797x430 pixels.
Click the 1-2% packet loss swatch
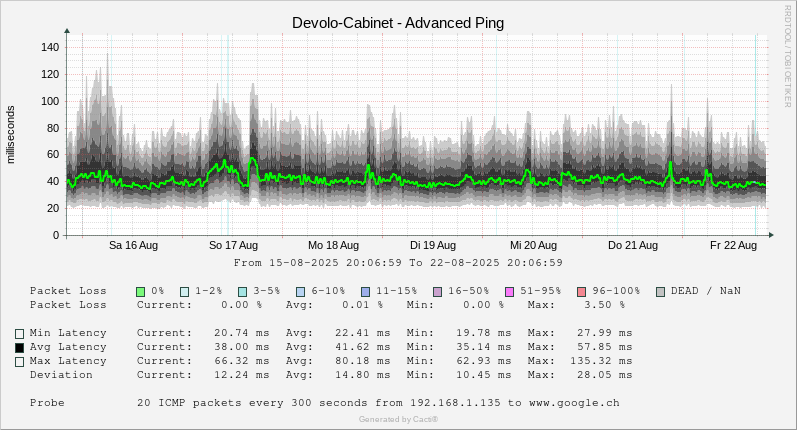[185, 292]
